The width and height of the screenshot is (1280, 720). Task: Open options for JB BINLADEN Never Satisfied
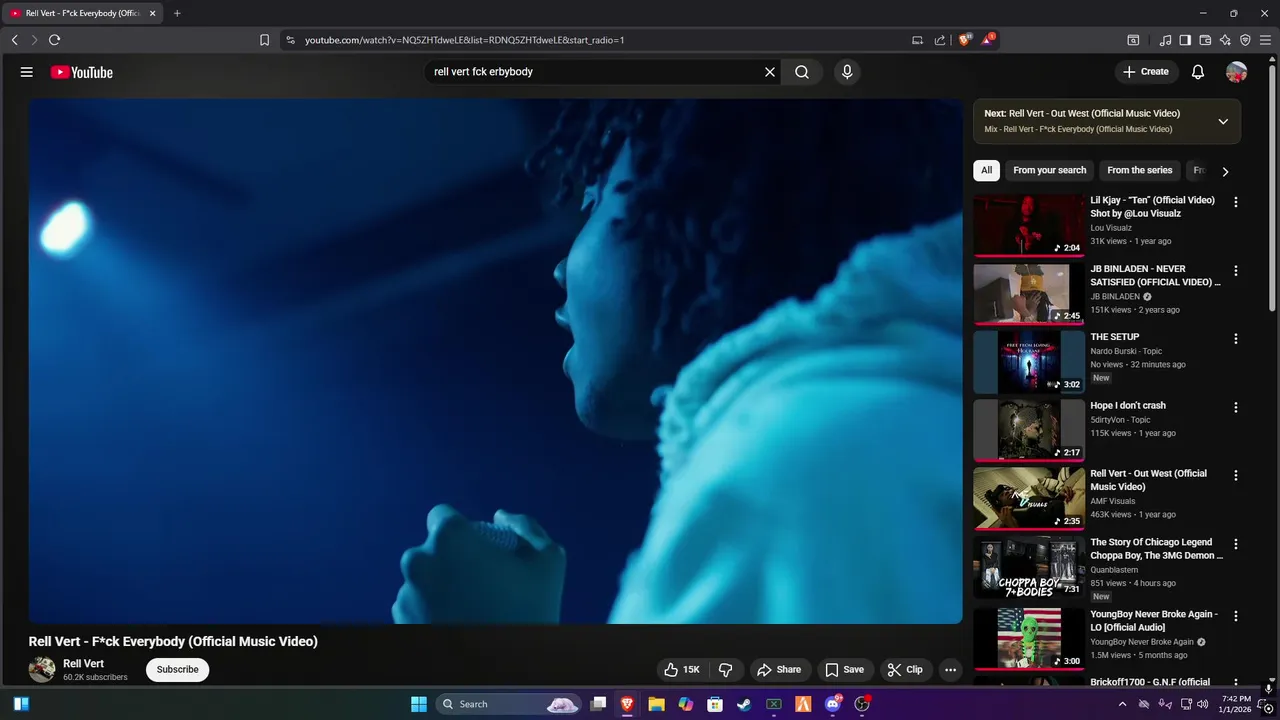click(x=1236, y=271)
